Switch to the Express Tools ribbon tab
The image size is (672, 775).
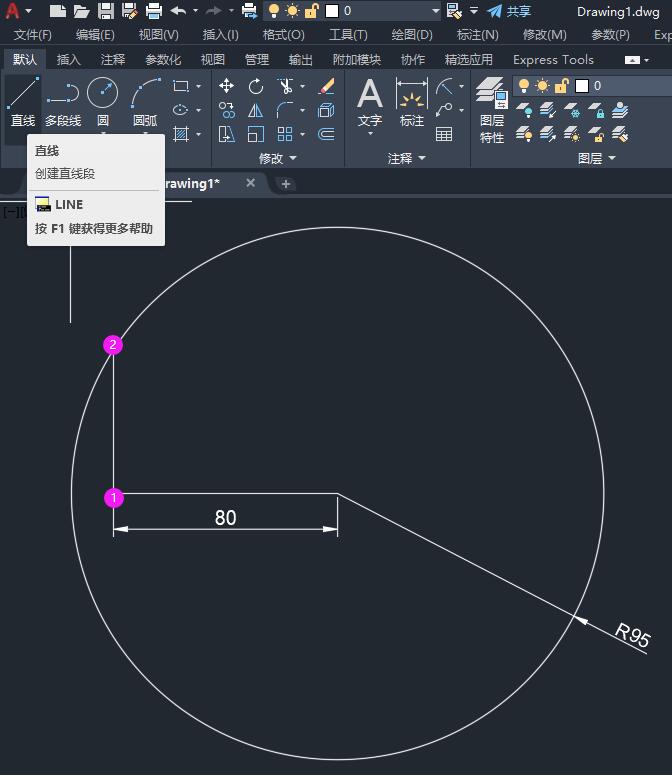pyautogui.click(x=553, y=60)
